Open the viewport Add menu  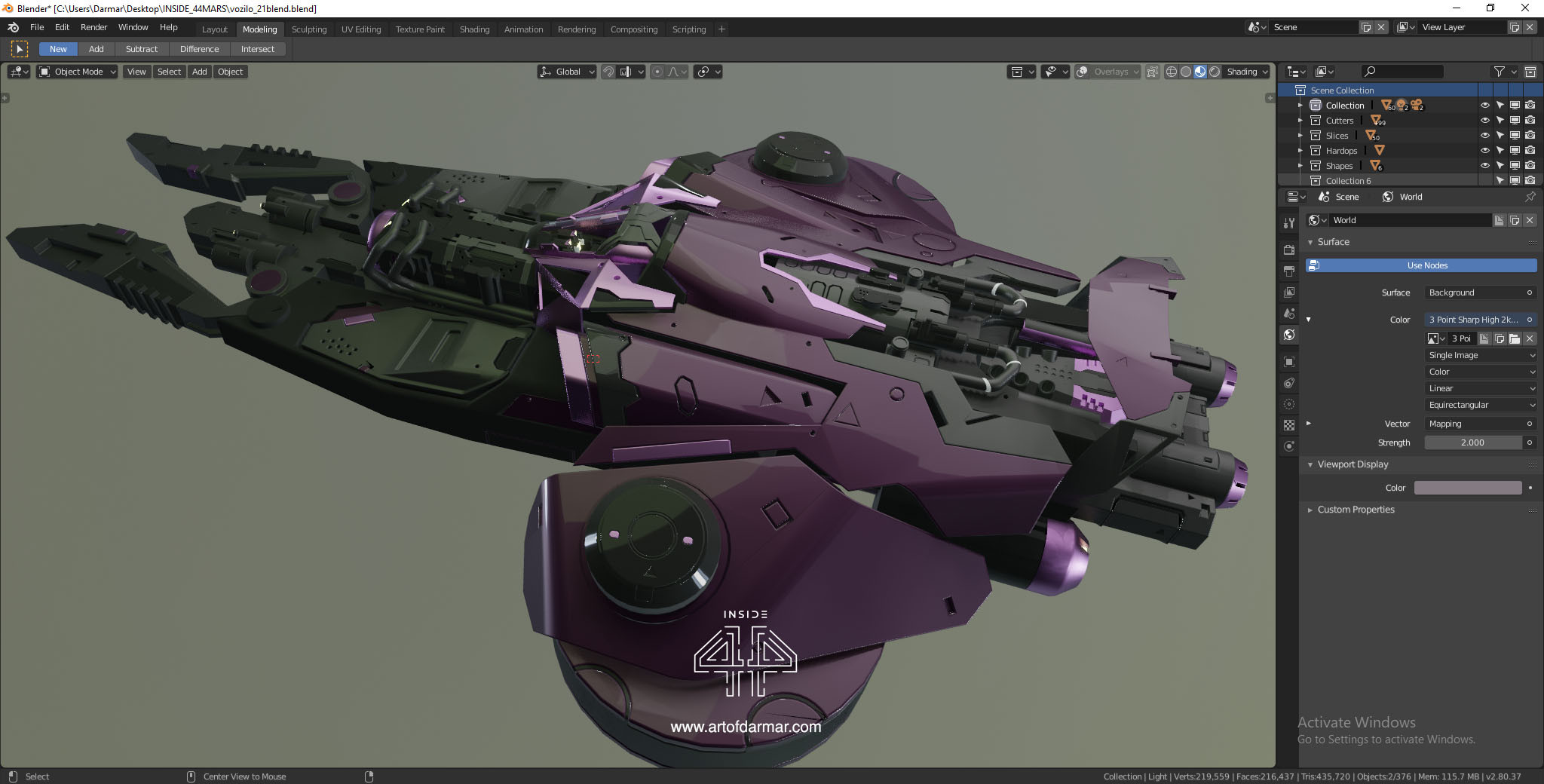199,72
